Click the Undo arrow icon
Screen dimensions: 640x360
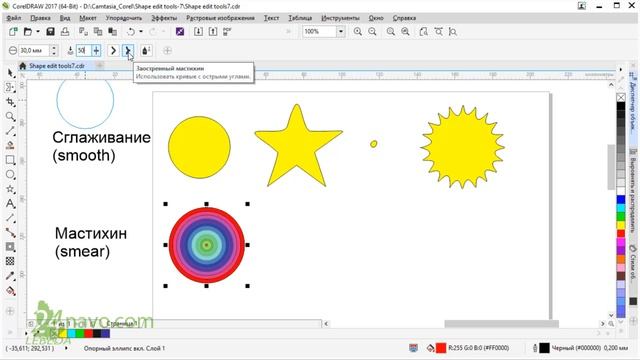[x=131, y=31]
